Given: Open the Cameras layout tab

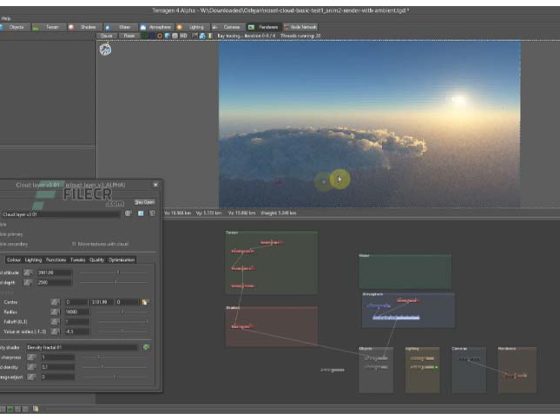Looking at the screenshot, I should tap(228, 27).
